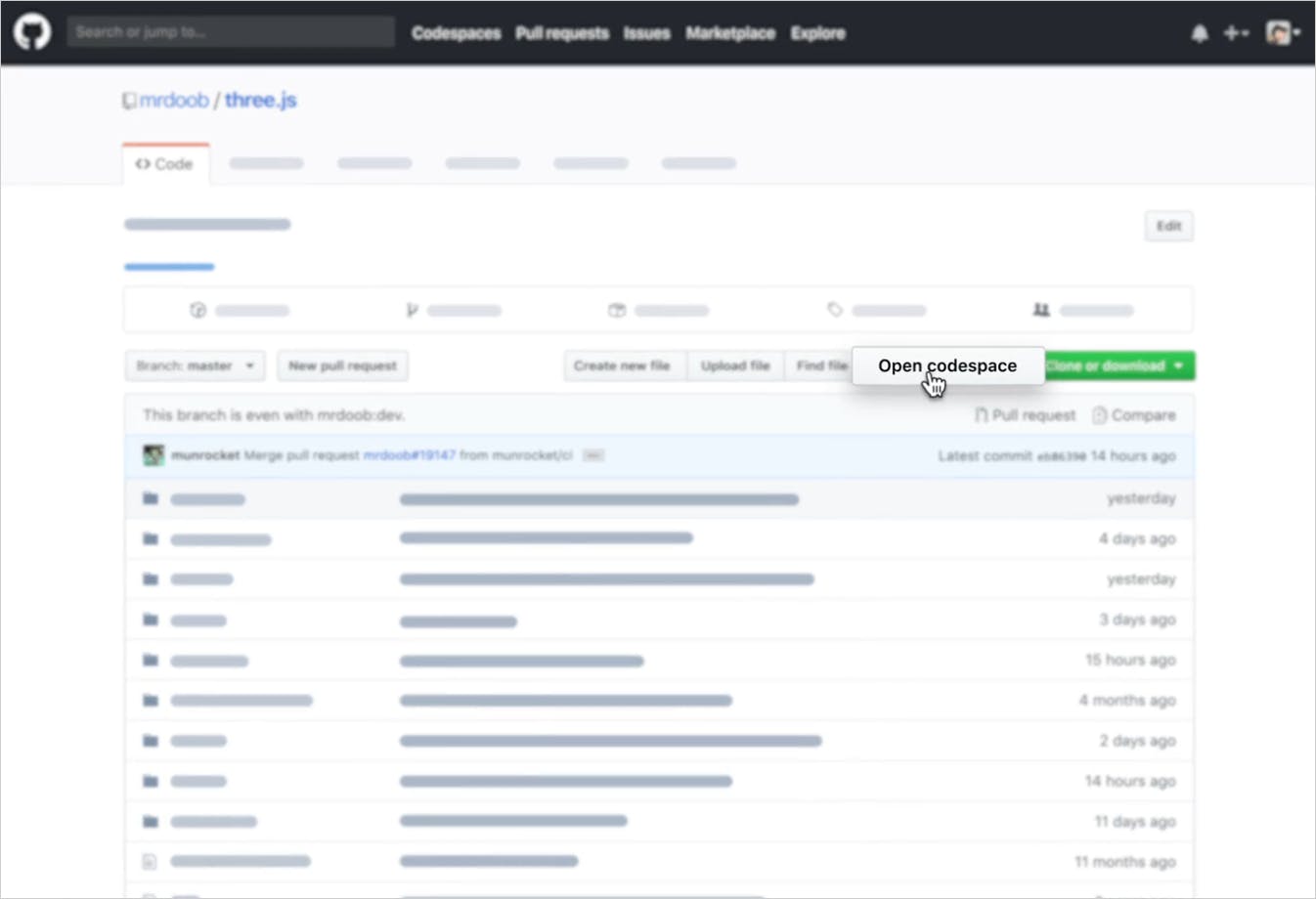Click the folder icon in the 4 months ago row

pos(151,701)
